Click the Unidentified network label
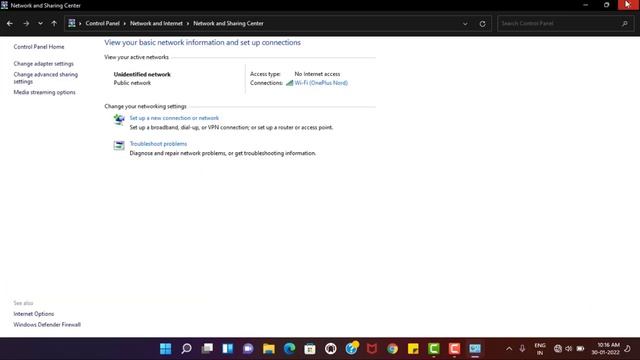The height and width of the screenshot is (360, 640). coord(142,74)
